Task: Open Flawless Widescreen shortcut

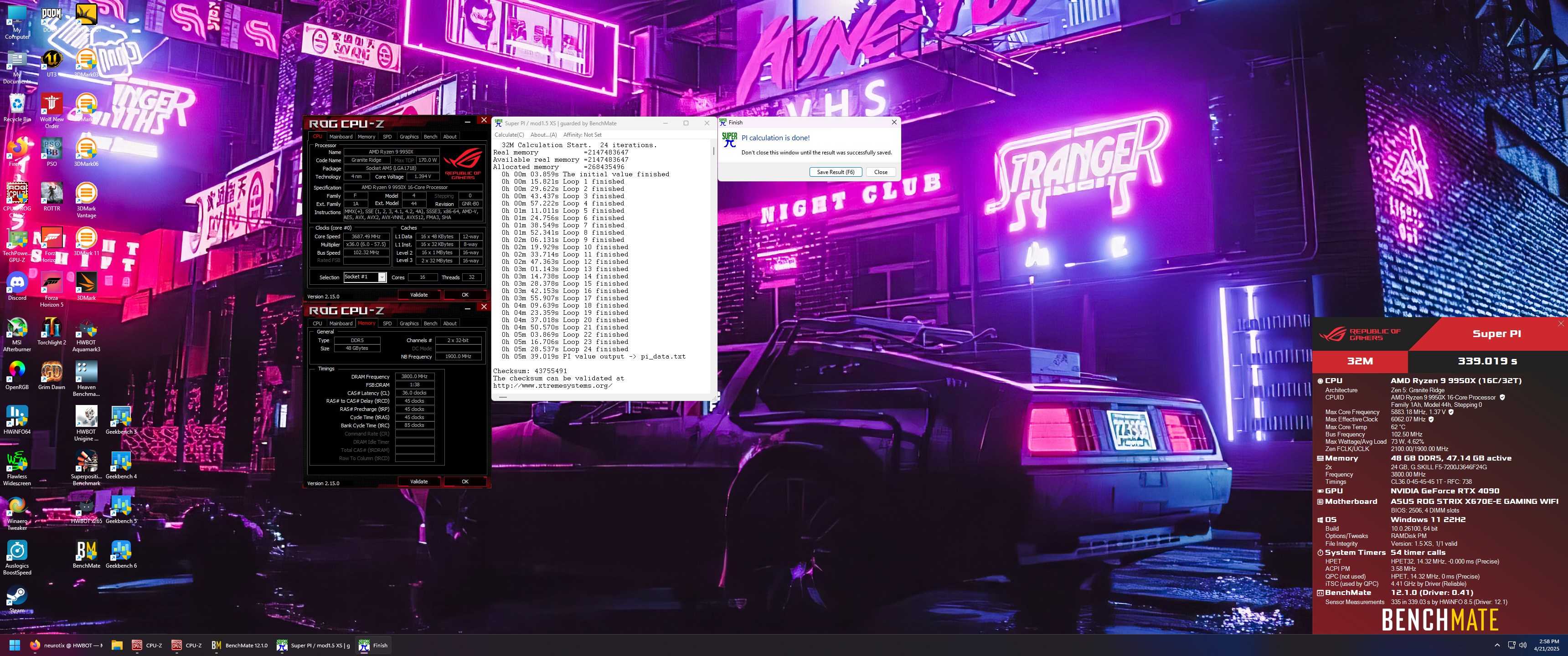Action: tap(17, 468)
